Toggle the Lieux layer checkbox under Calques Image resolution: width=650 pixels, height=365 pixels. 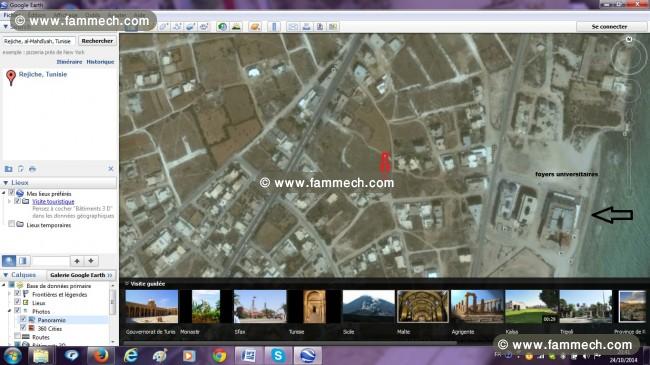coord(17,302)
